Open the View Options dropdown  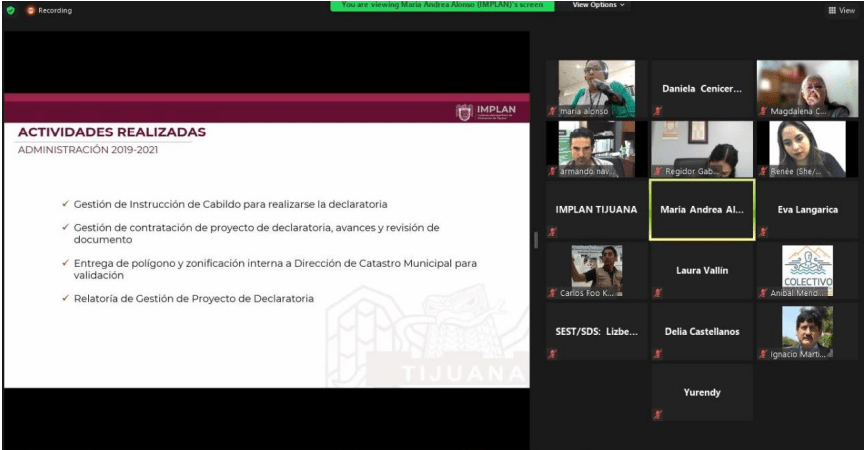coord(598,5)
